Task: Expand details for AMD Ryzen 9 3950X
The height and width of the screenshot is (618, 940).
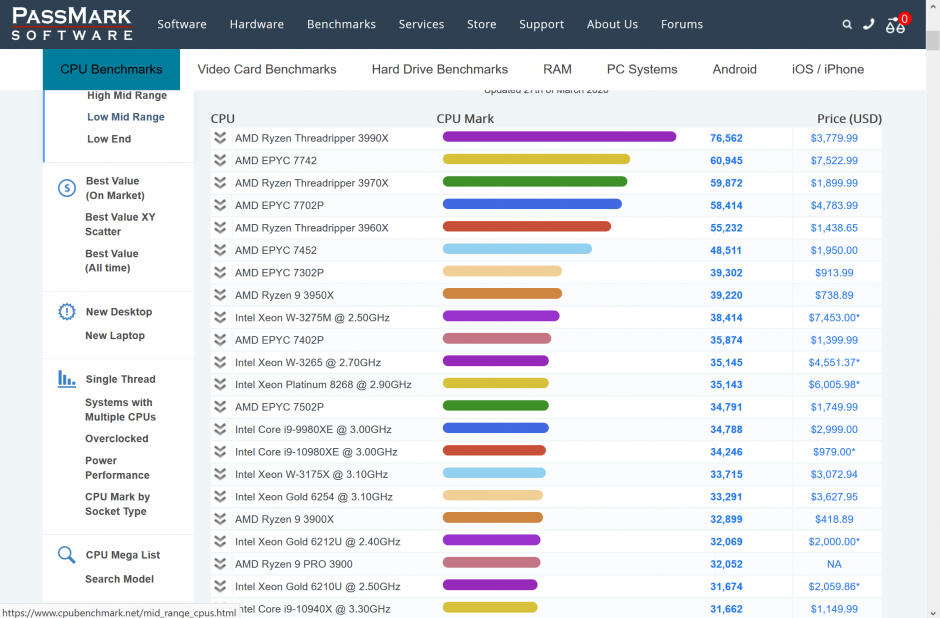Action: 220,295
